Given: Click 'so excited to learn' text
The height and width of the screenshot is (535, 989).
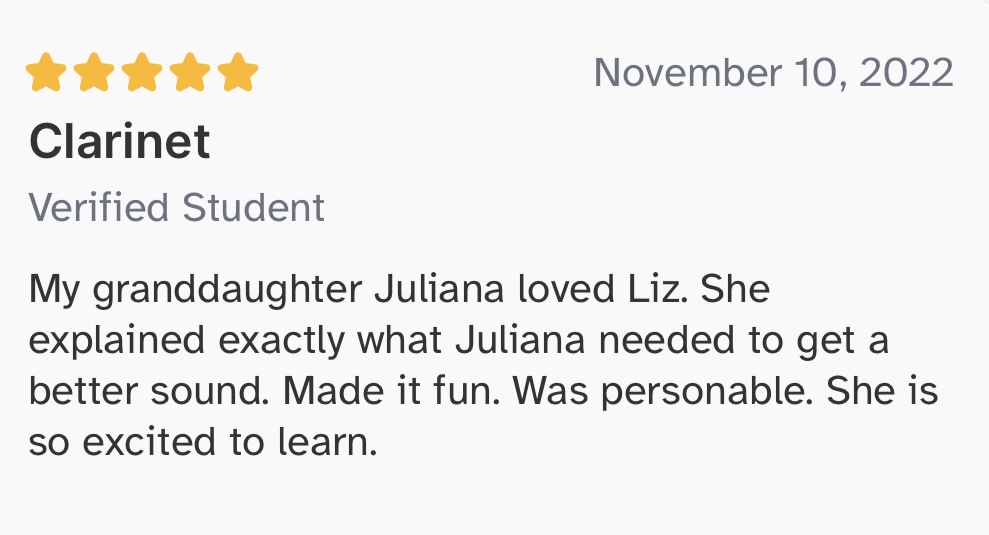Looking at the screenshot, I should (202, 442).
